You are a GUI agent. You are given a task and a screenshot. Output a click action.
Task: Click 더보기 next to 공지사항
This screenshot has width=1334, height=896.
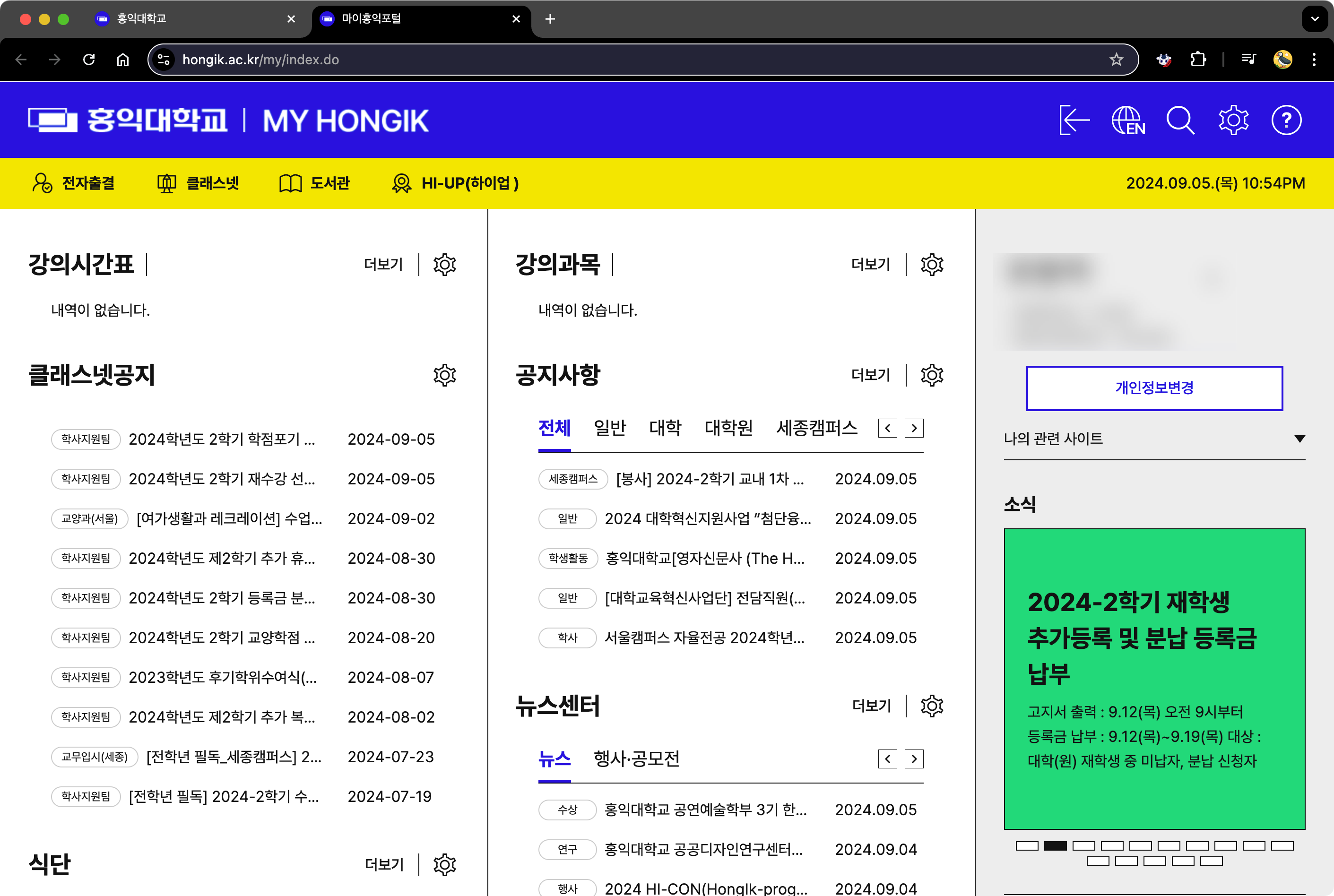[x=870, y=375]
